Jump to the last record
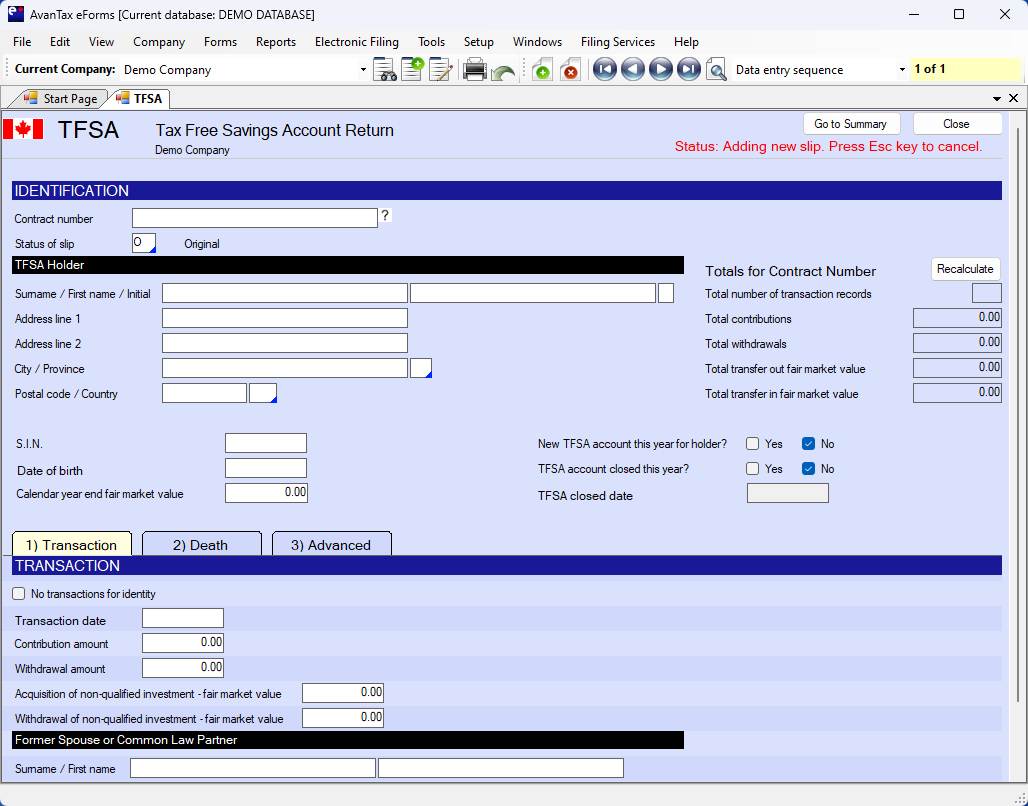This screenshot has width=1028, height=806. [688, 70]
